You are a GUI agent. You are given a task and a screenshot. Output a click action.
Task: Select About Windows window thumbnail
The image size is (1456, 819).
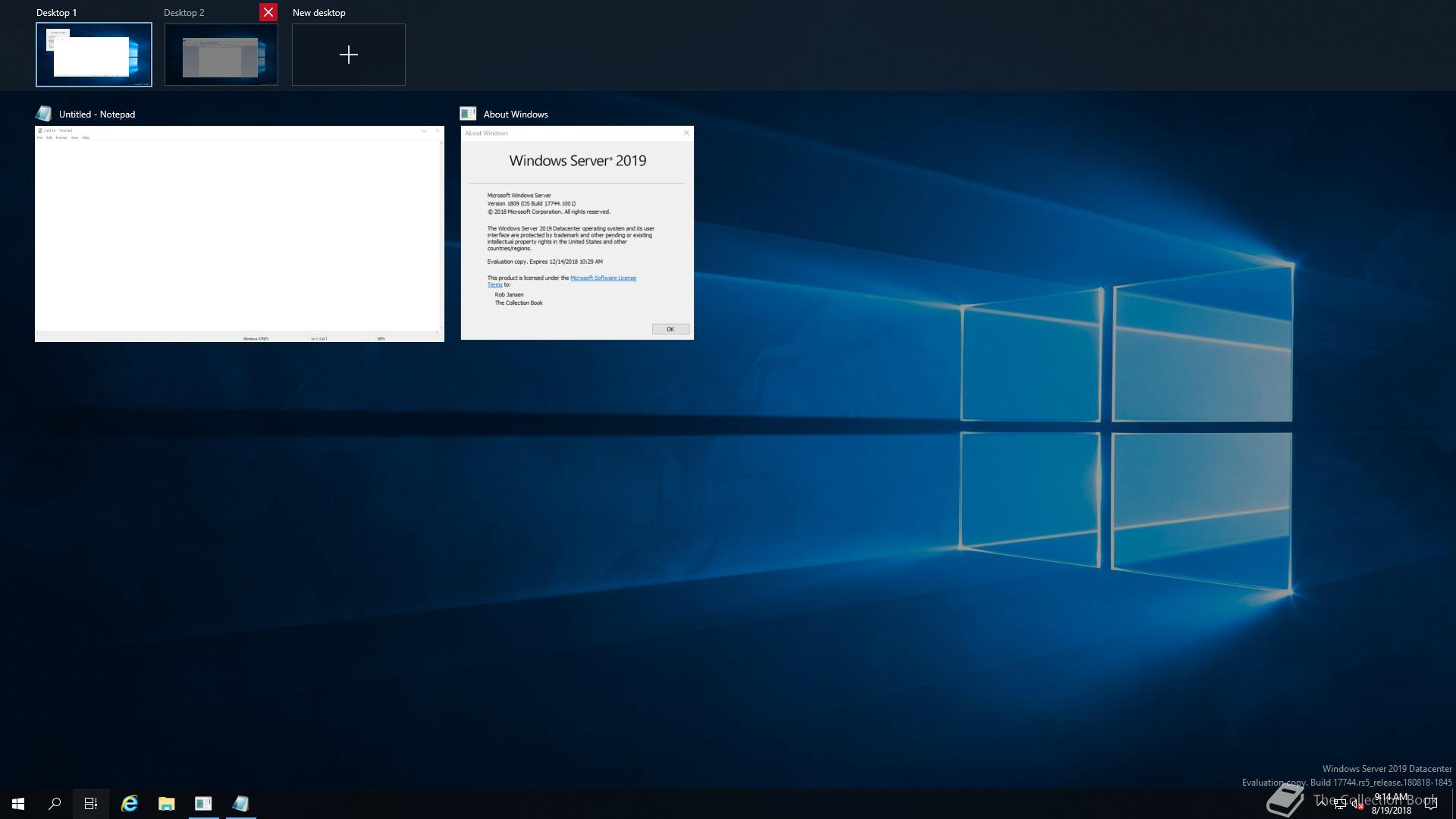[577, 233]
